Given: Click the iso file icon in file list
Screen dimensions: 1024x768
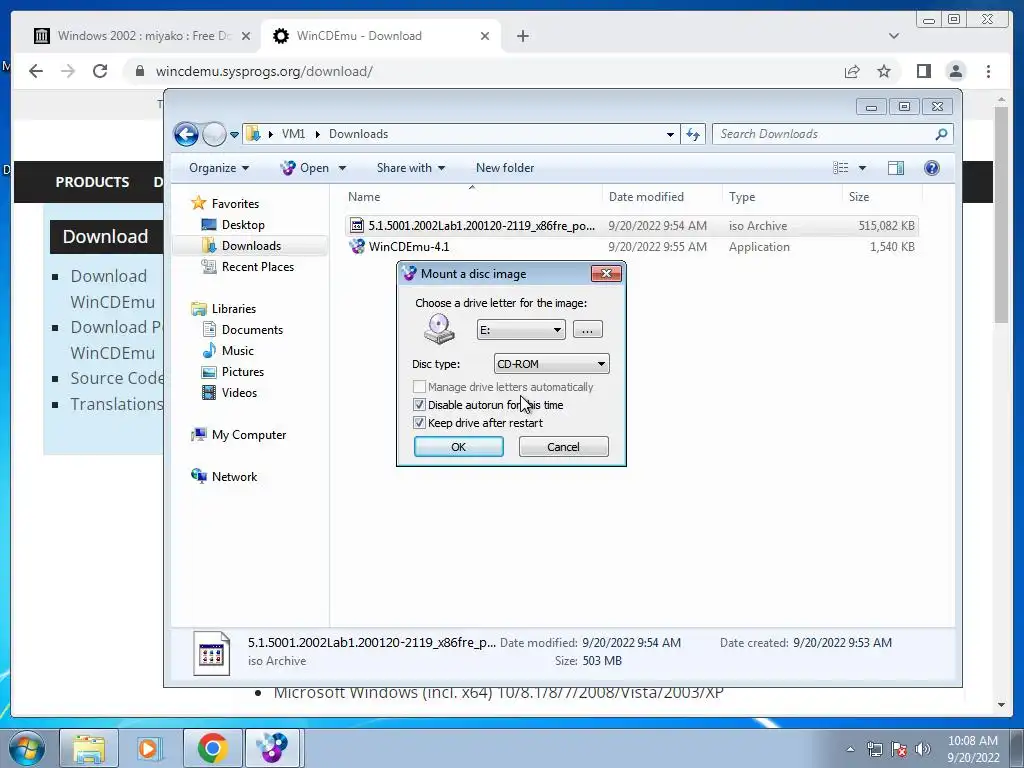Looking at the screenshot, I should pyautogui.click(x=357, y=226).
